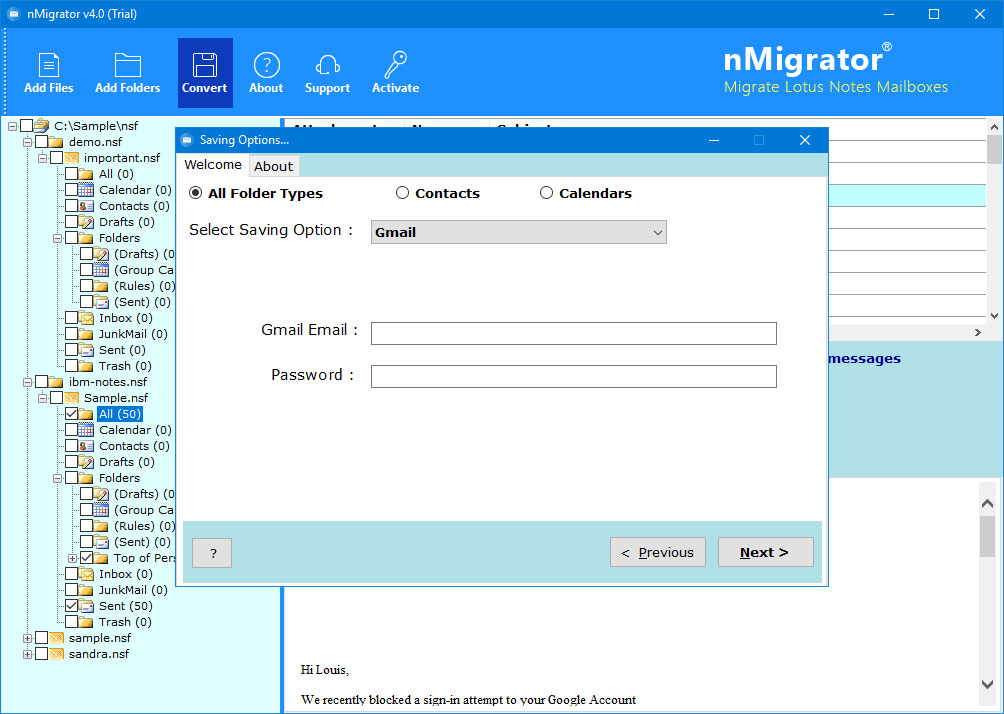Click the Contacts icon under important.nsf
1004x714 pixels.
click(x=86, y=206)
